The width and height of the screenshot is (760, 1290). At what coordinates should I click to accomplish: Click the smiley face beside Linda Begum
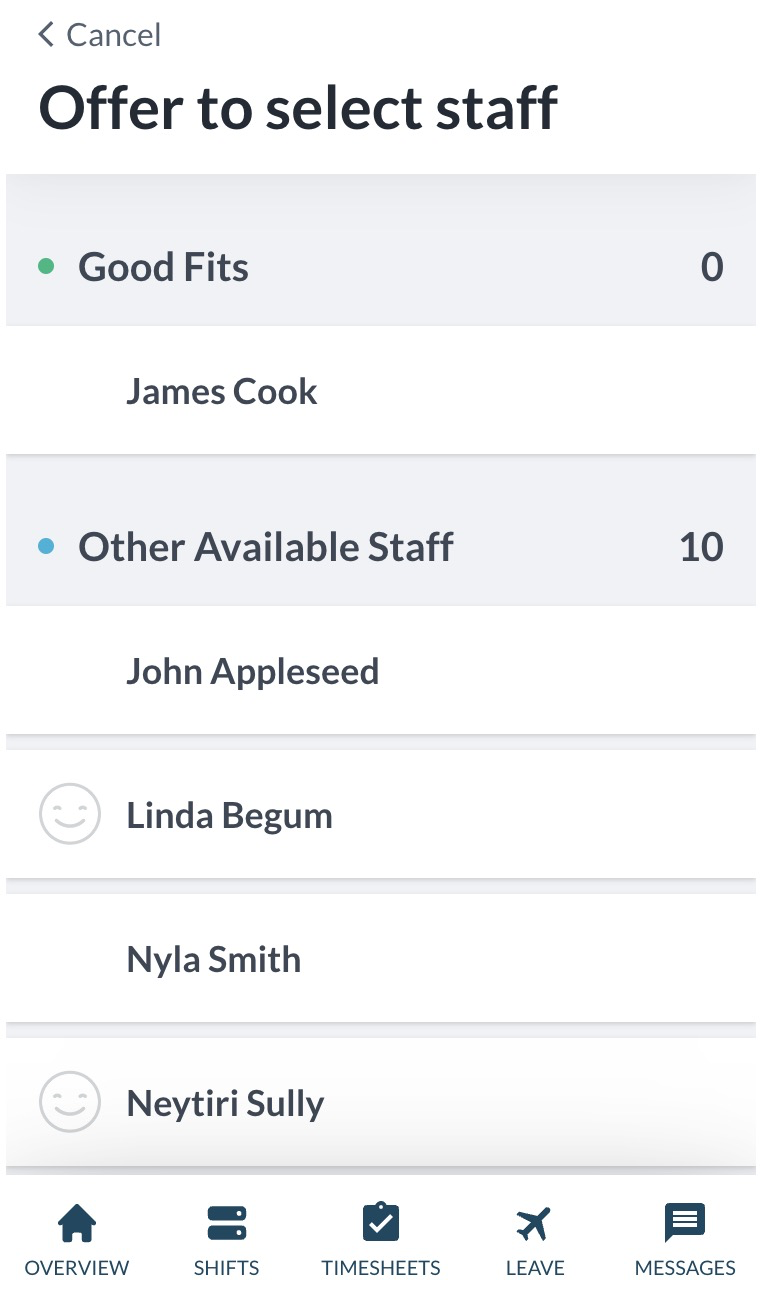[x=70, y=815]
